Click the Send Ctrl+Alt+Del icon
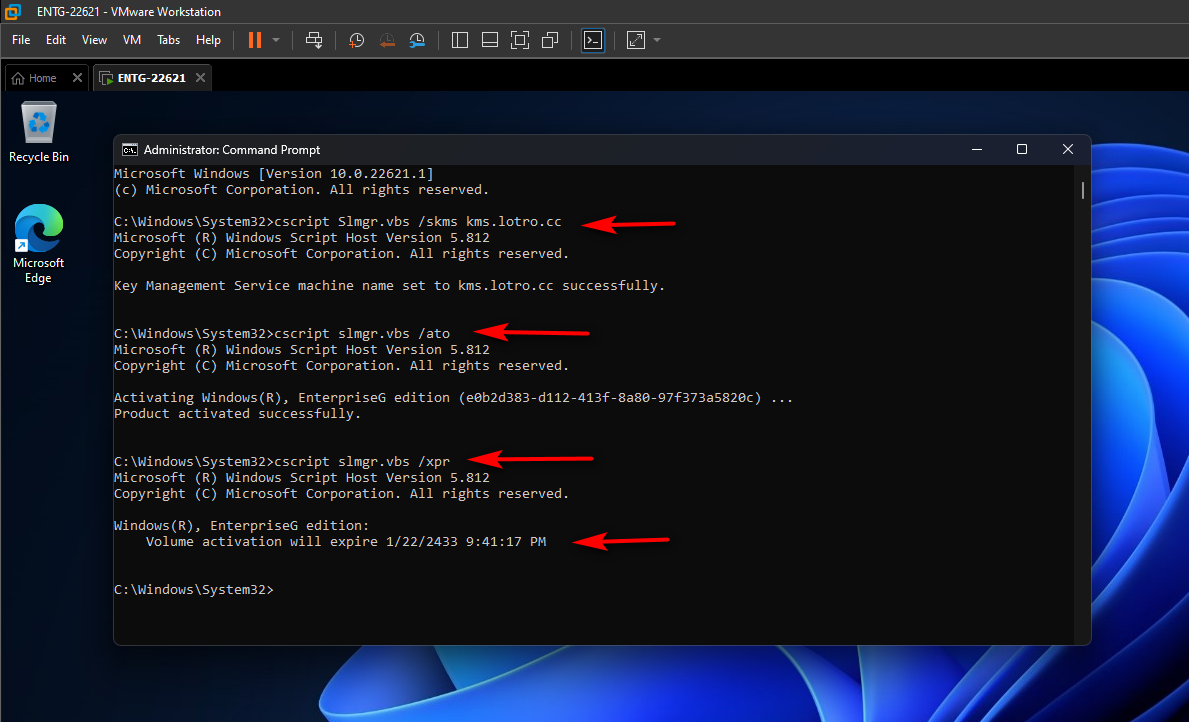Image resolution: width=1189 pixels, height=722 pixels. pyautogui.click(x=314, y=40)
